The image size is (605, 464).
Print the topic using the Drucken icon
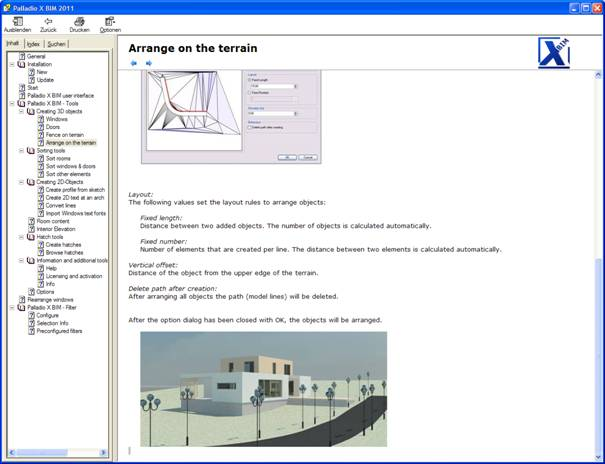coord(79,22)
